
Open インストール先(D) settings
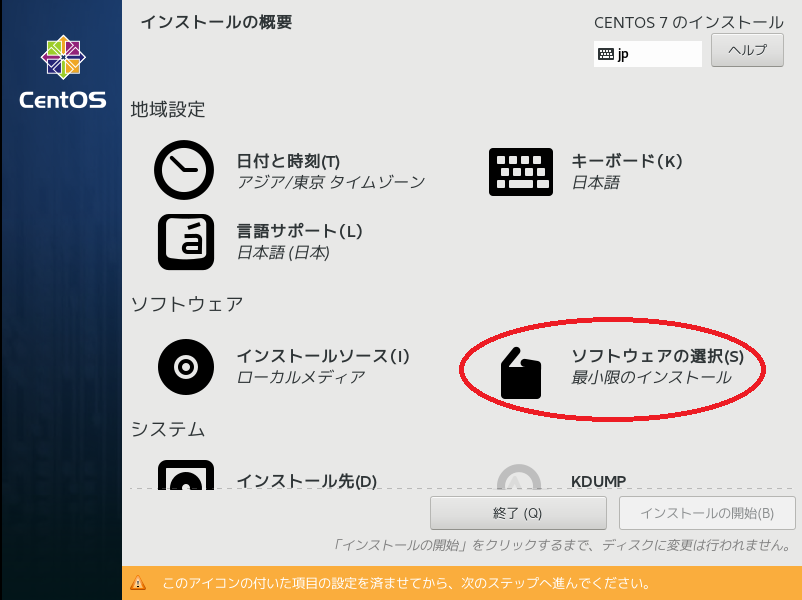pyautogui.click(x=306, y=481)
